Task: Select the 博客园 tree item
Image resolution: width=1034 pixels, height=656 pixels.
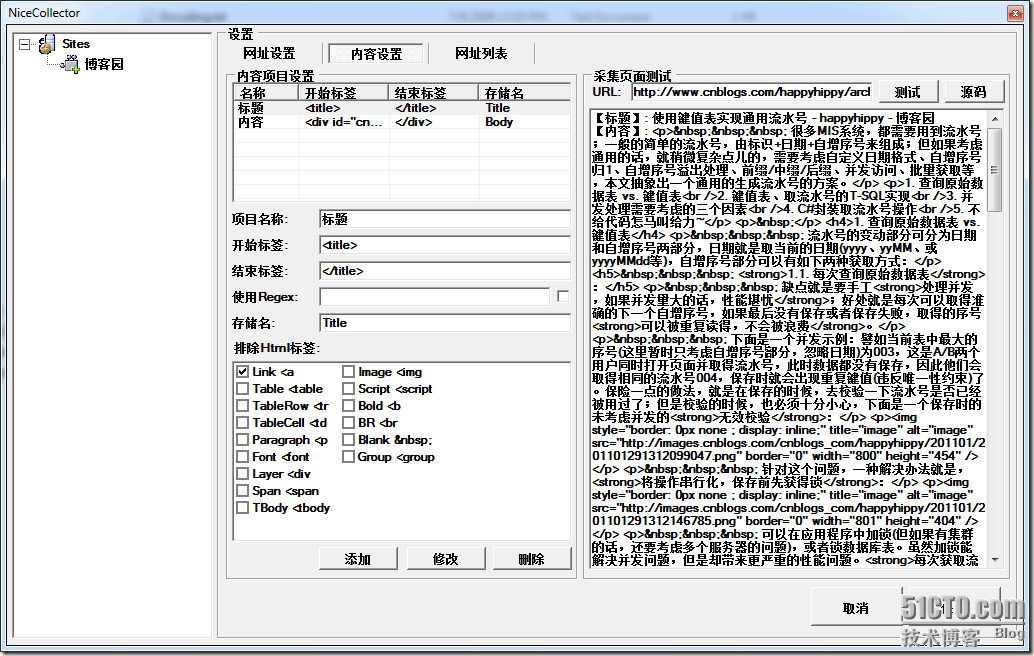Action: [x=104, y=64]
